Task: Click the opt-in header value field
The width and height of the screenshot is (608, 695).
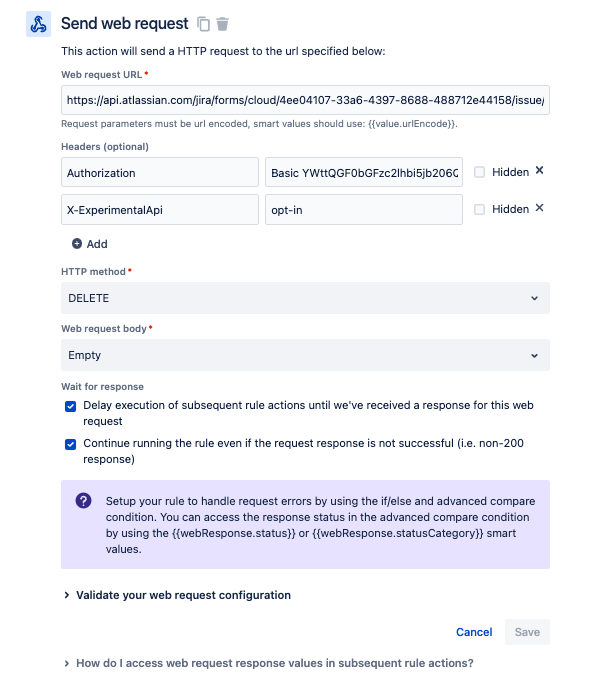Action: [363, 209]
